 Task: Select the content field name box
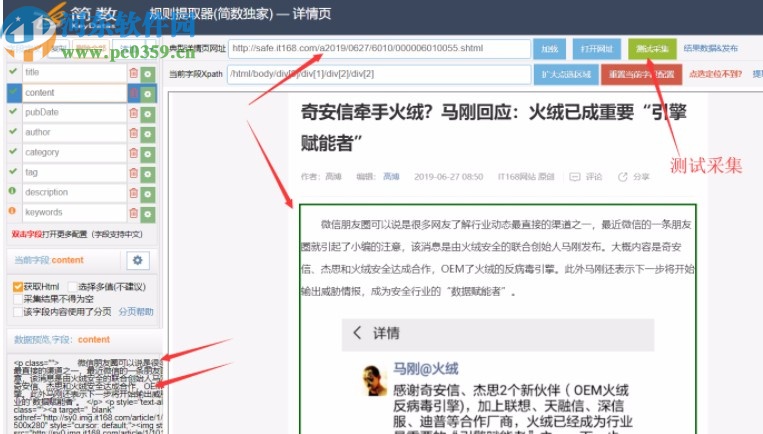(x=74, y=93)
